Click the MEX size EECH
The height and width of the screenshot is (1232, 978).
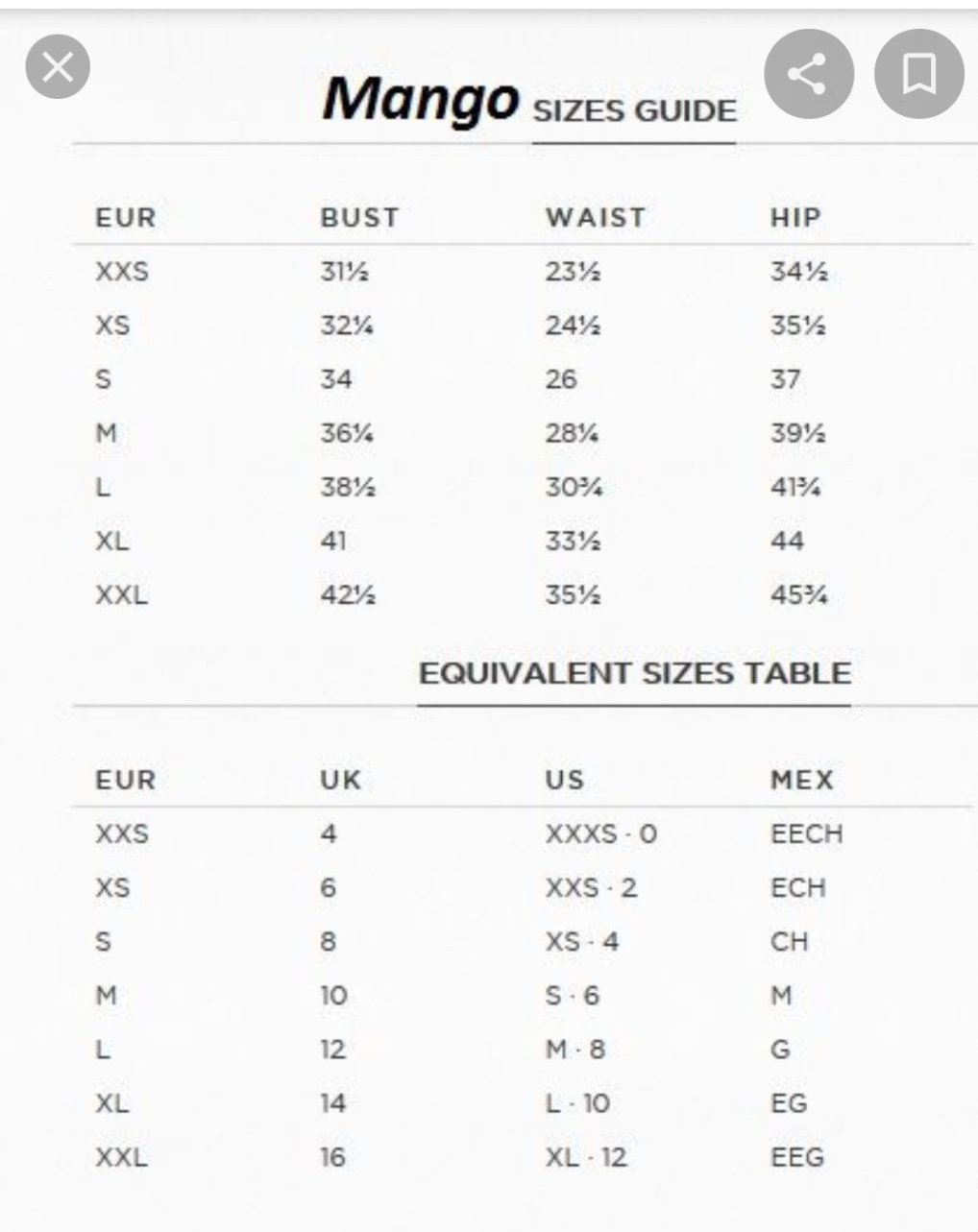coord(806,833)
